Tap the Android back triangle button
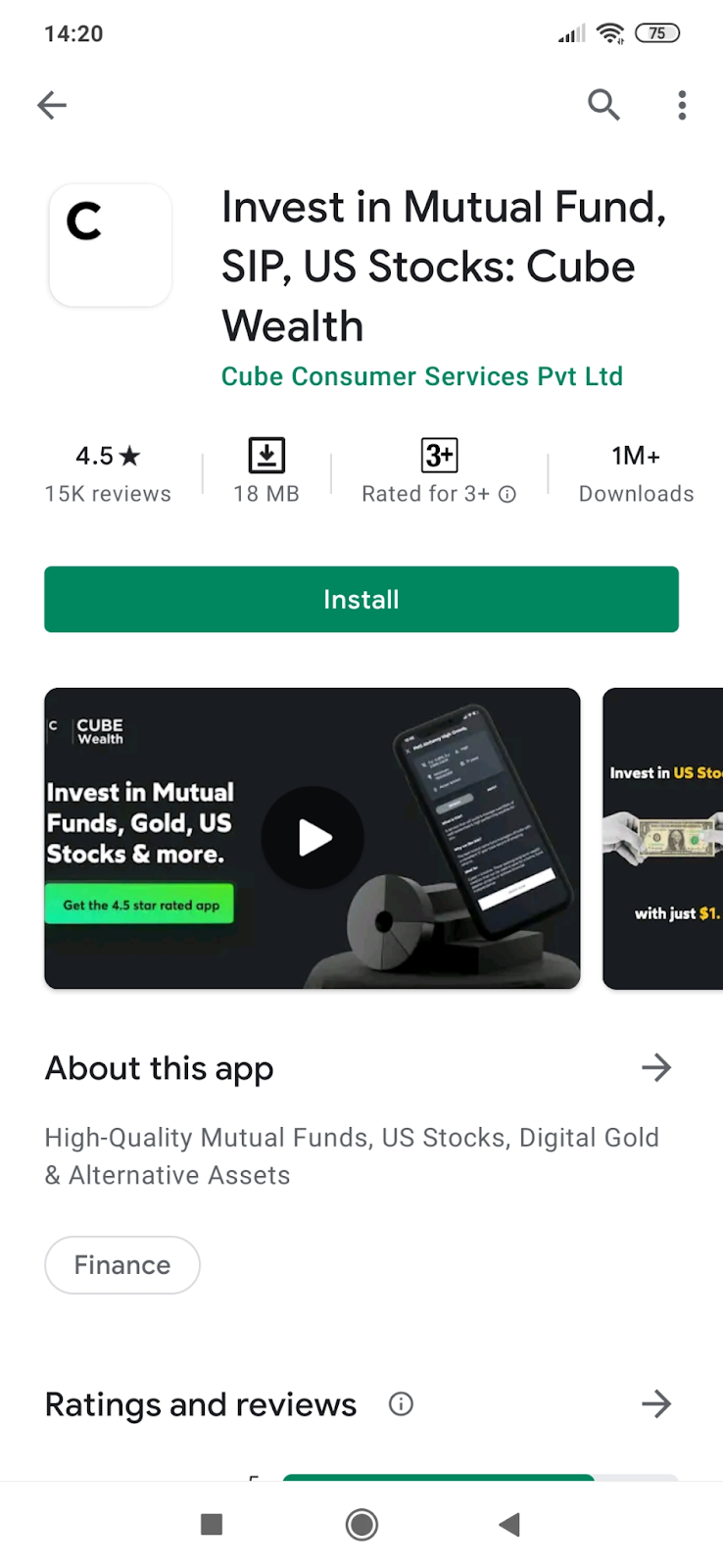Viewport: 723px width, 1568px height. click(509, 1524)
